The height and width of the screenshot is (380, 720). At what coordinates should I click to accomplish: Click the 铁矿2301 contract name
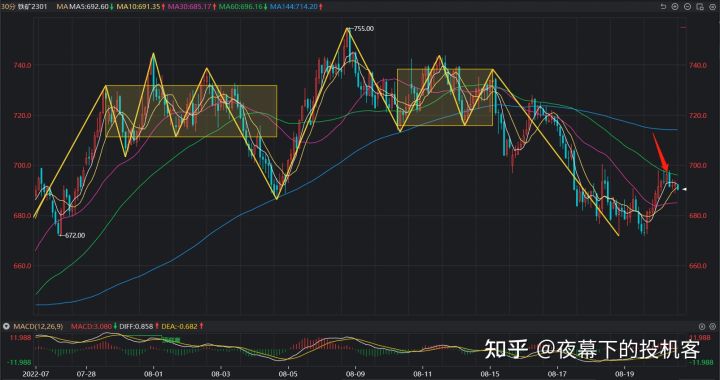click(x=32, y=6)
